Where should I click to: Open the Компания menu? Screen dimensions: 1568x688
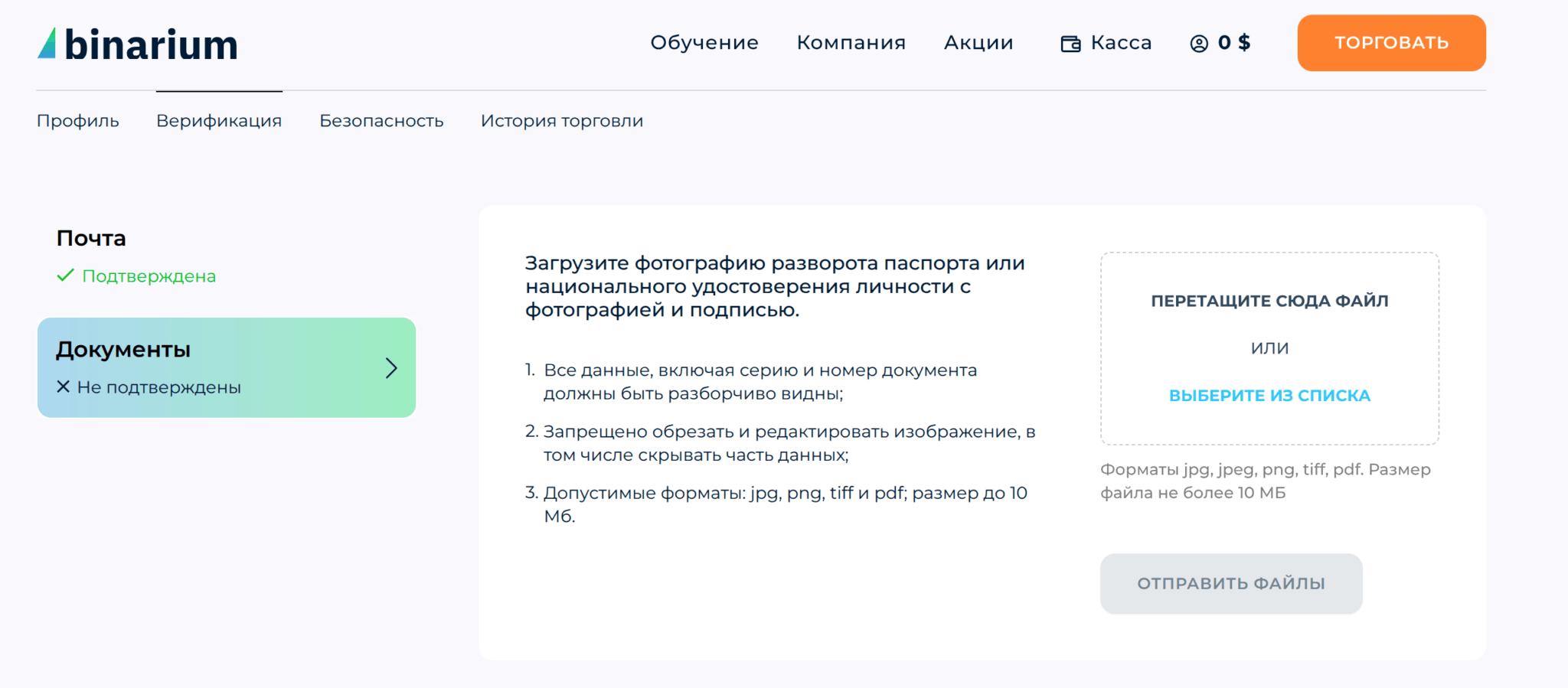point(851,43)
